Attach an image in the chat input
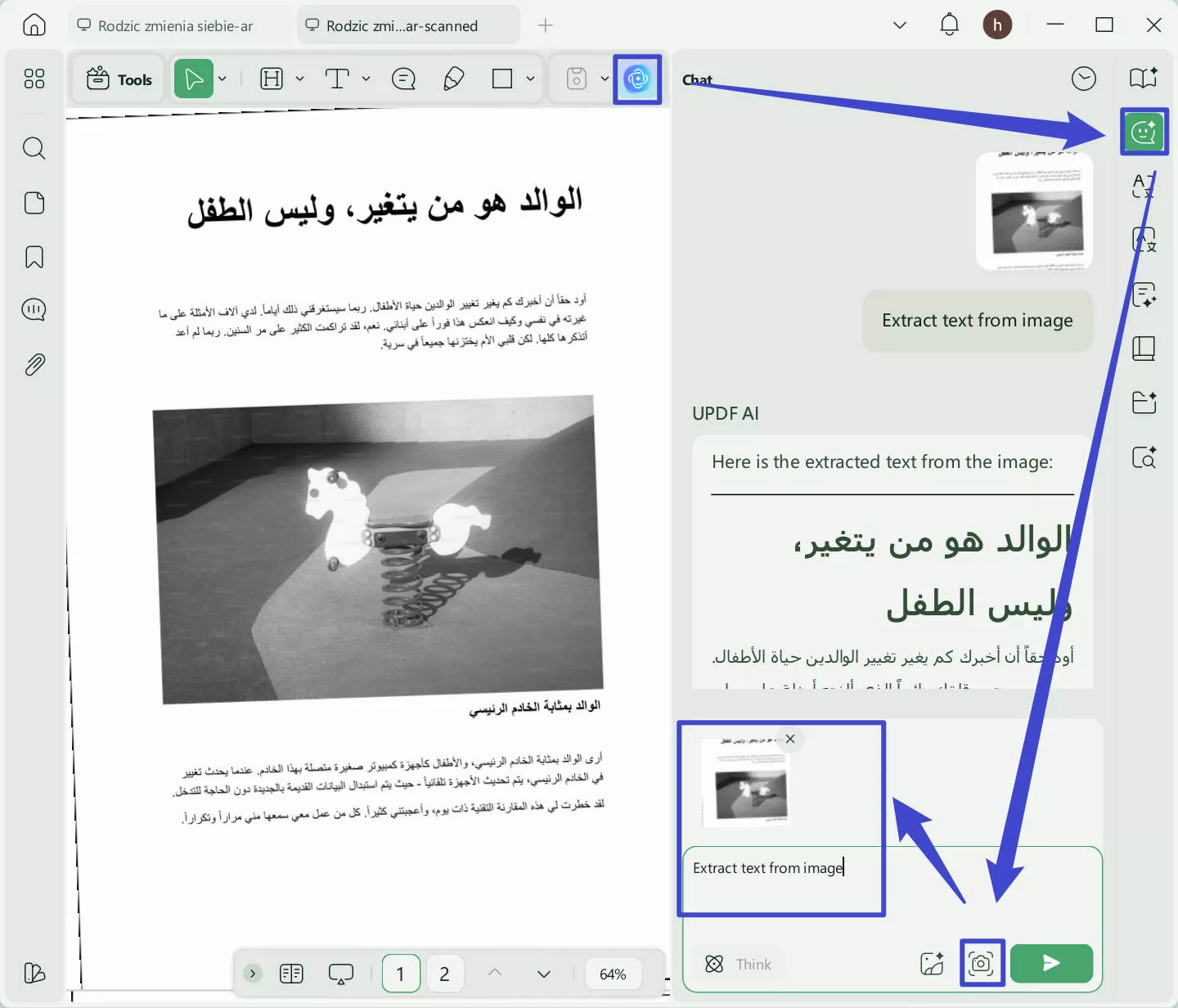This screenshot has height=1008, width=1178. click(x=931, y=963)
